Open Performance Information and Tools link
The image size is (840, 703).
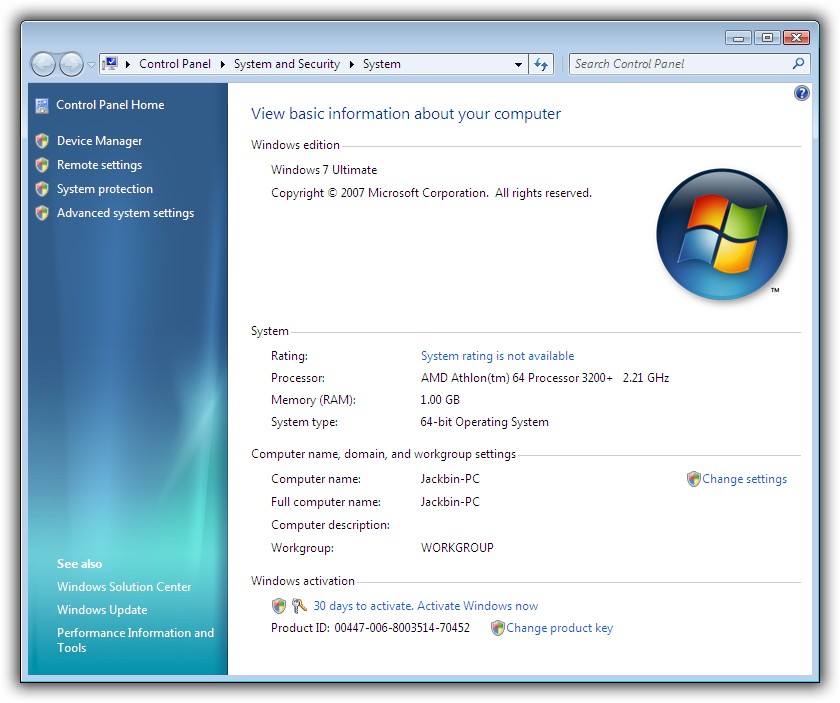tap(135, 640)
